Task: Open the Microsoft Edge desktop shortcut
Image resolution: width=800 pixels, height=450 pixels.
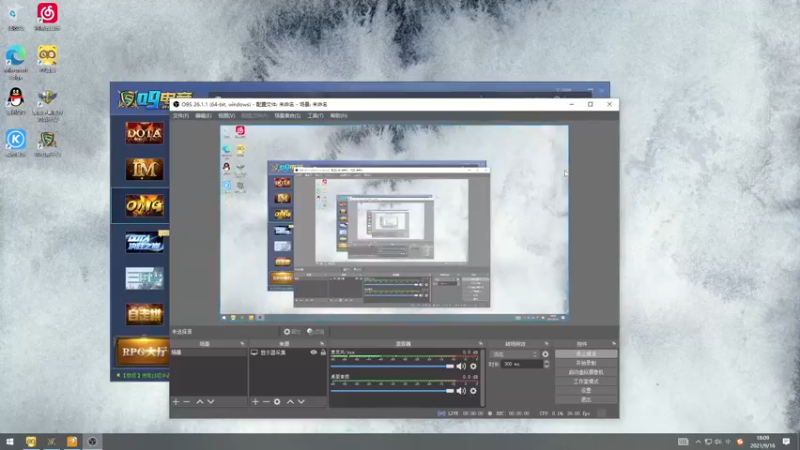Action: (x=16, y=62)
